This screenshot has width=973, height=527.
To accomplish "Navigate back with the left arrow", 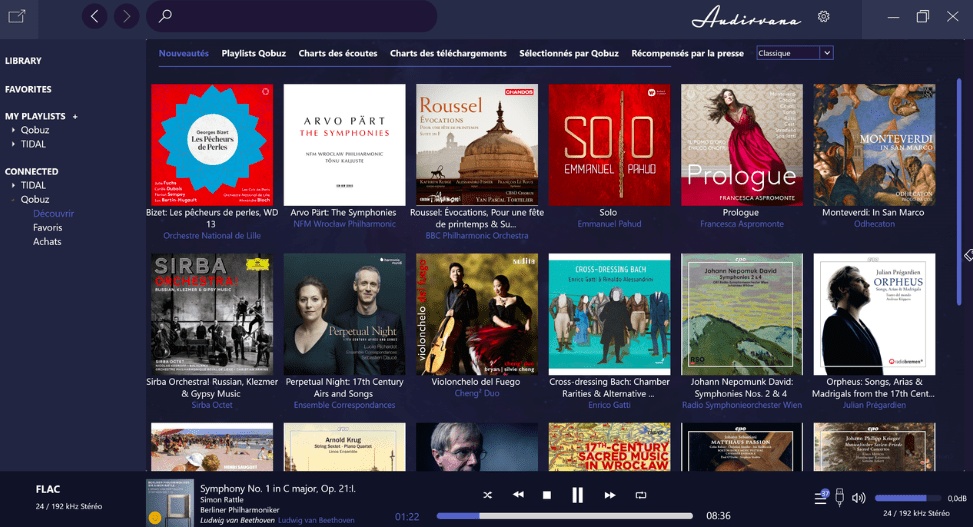I will point(95,16).
